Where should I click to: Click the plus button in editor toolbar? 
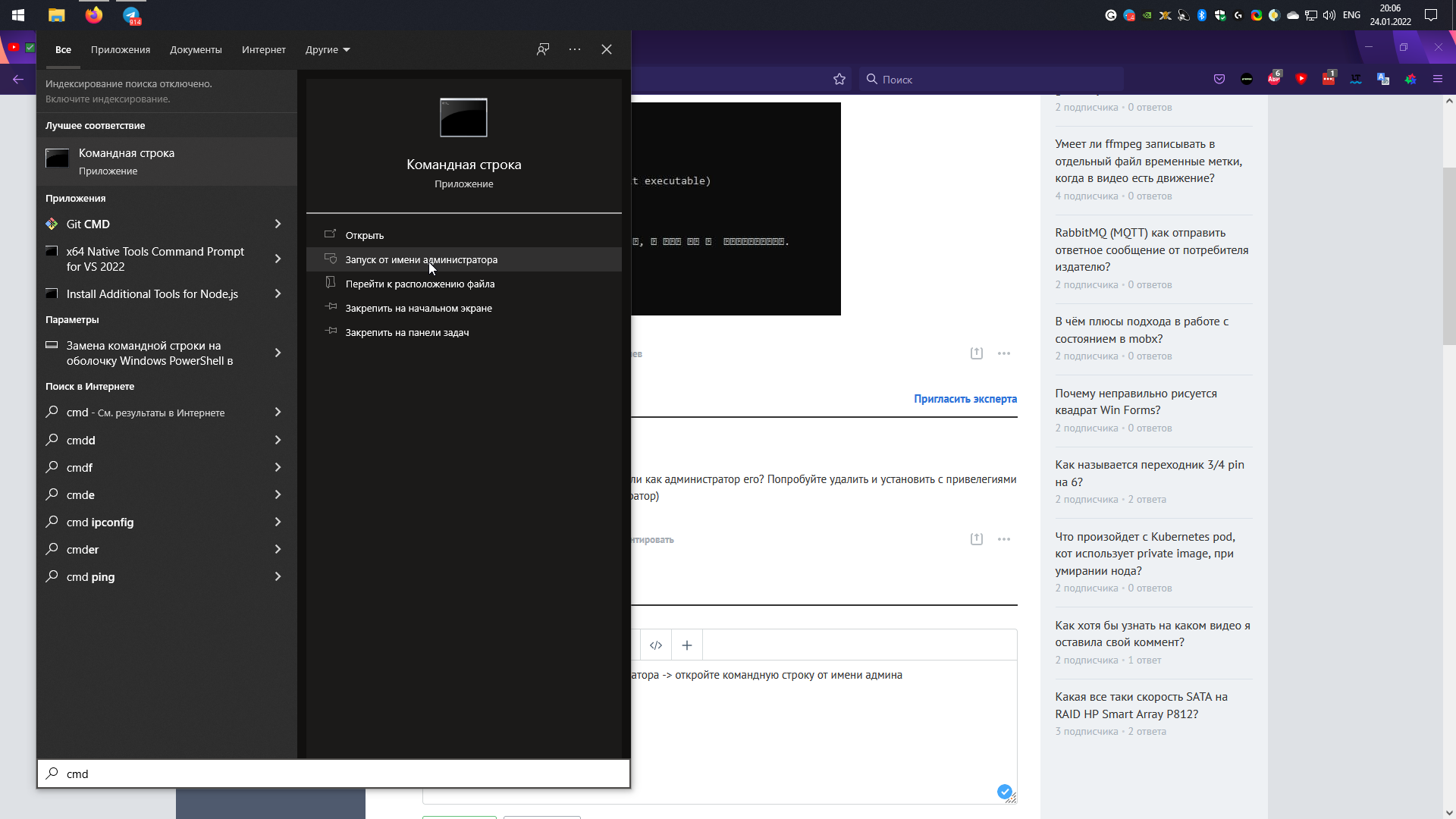click(687, 645)
